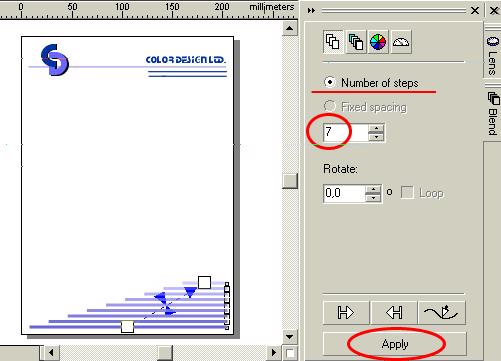
Task: Click vertical scrollbar up arrow
Action: (290, 28)
